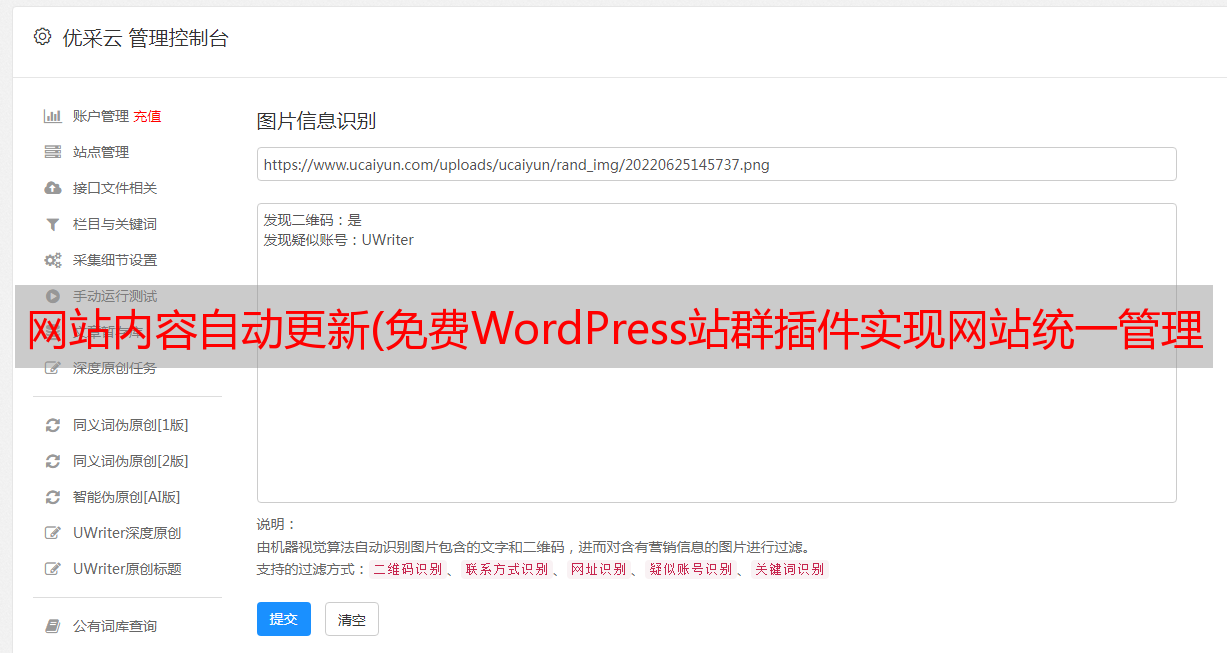
Task: Click the 关键词识别 tag
Action: (790, 569)
